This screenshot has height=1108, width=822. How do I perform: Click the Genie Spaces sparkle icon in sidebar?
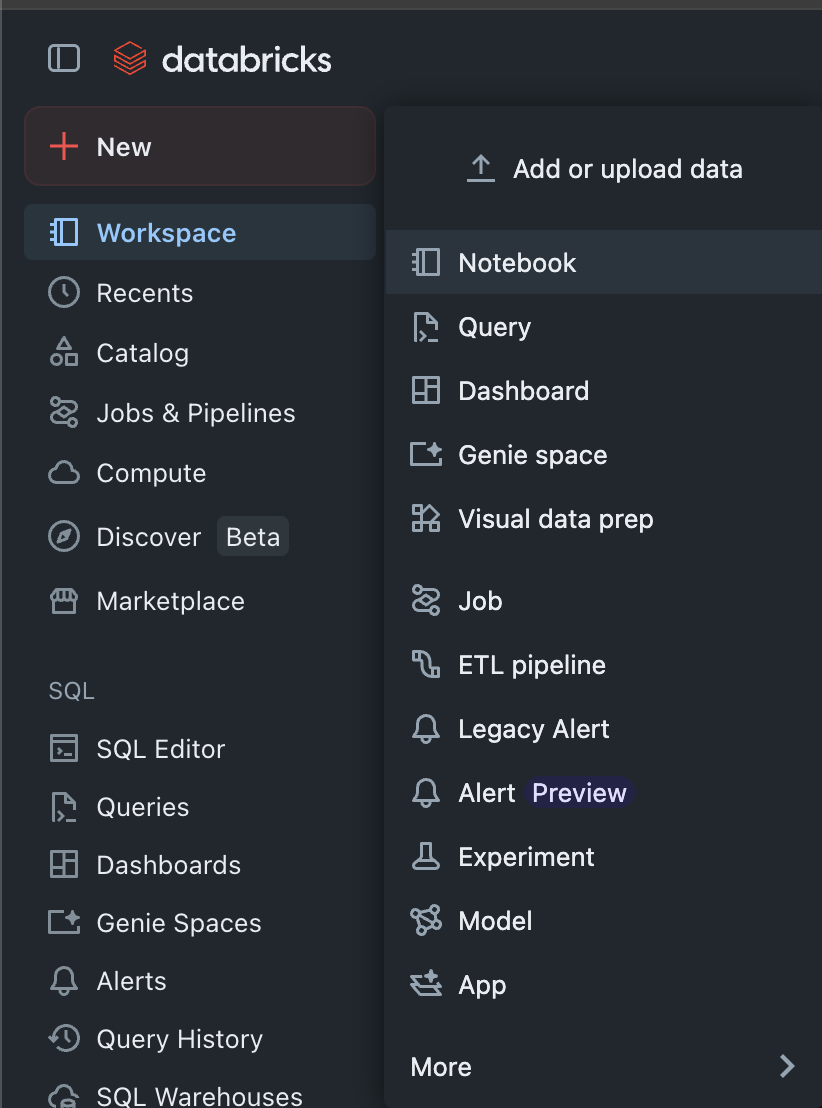click(64, 922)
